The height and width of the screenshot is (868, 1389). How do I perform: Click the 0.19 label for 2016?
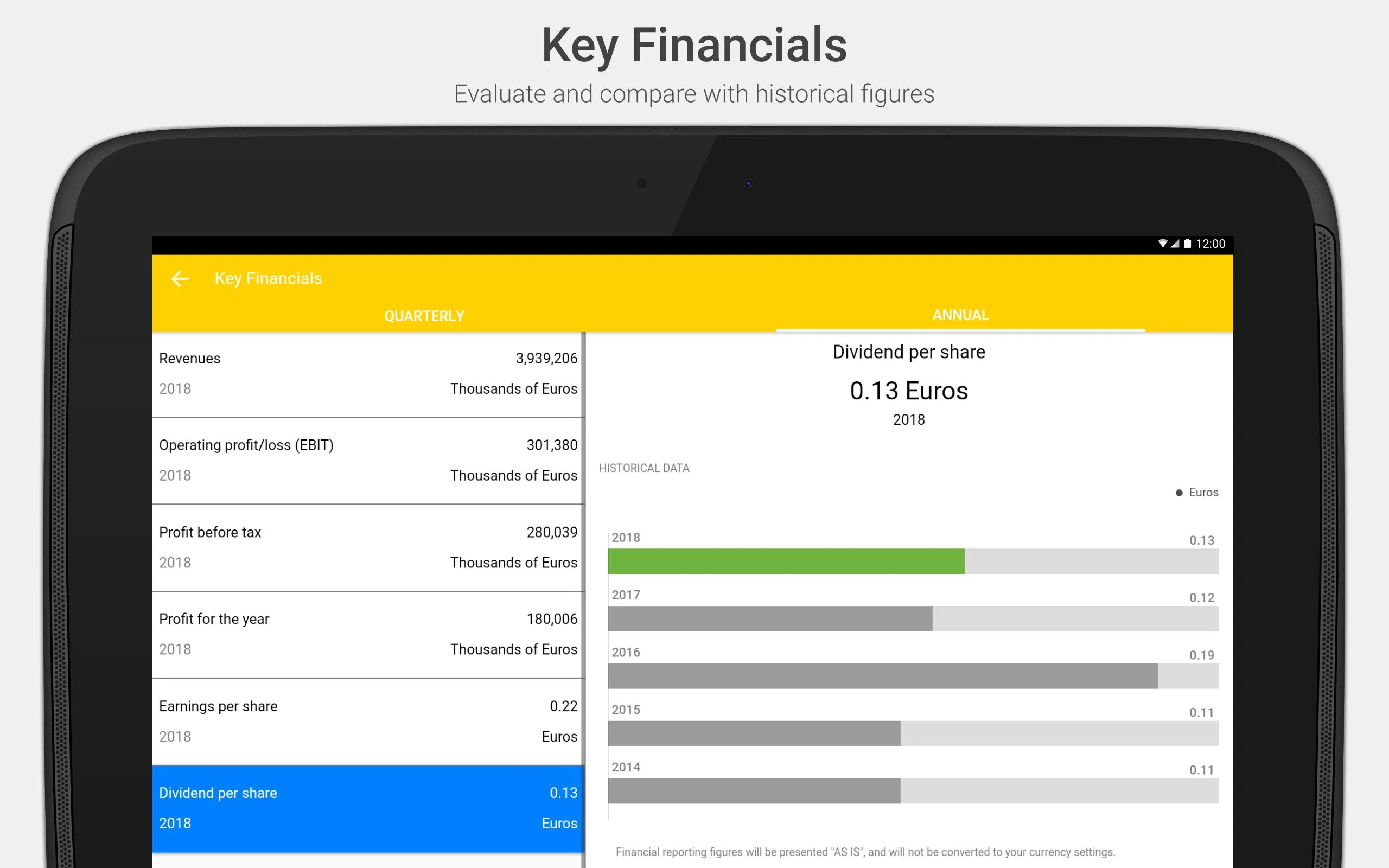[x=1201, y=655]
